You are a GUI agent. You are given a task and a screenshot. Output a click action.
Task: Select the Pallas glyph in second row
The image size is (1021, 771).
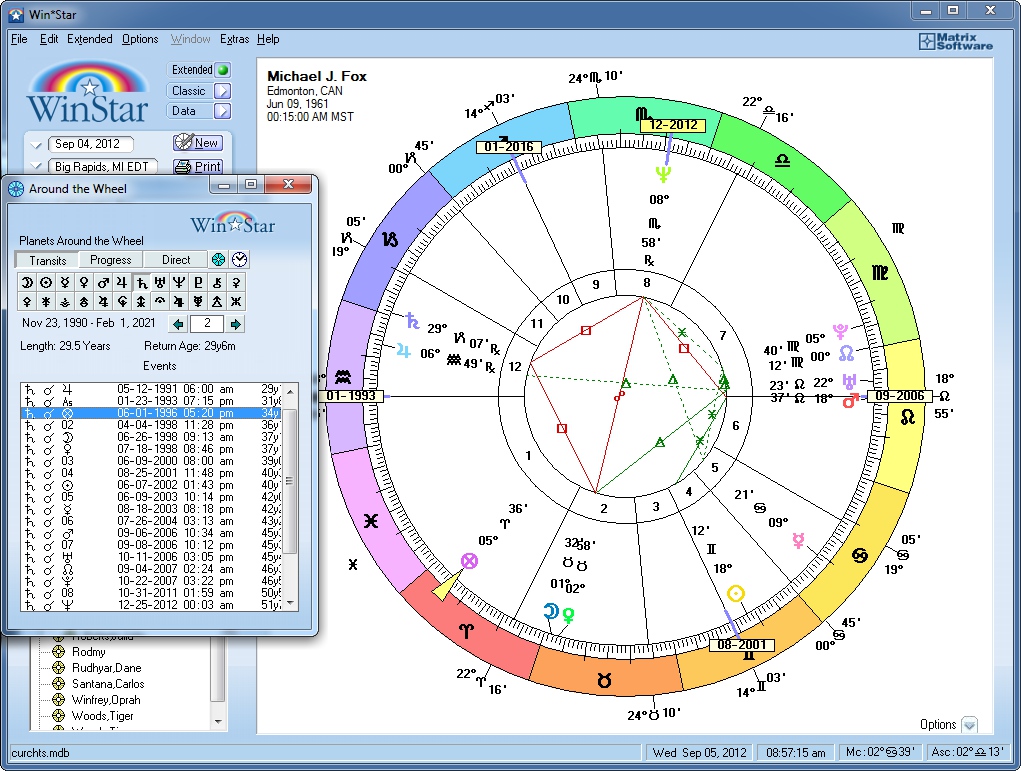[27, 301]
